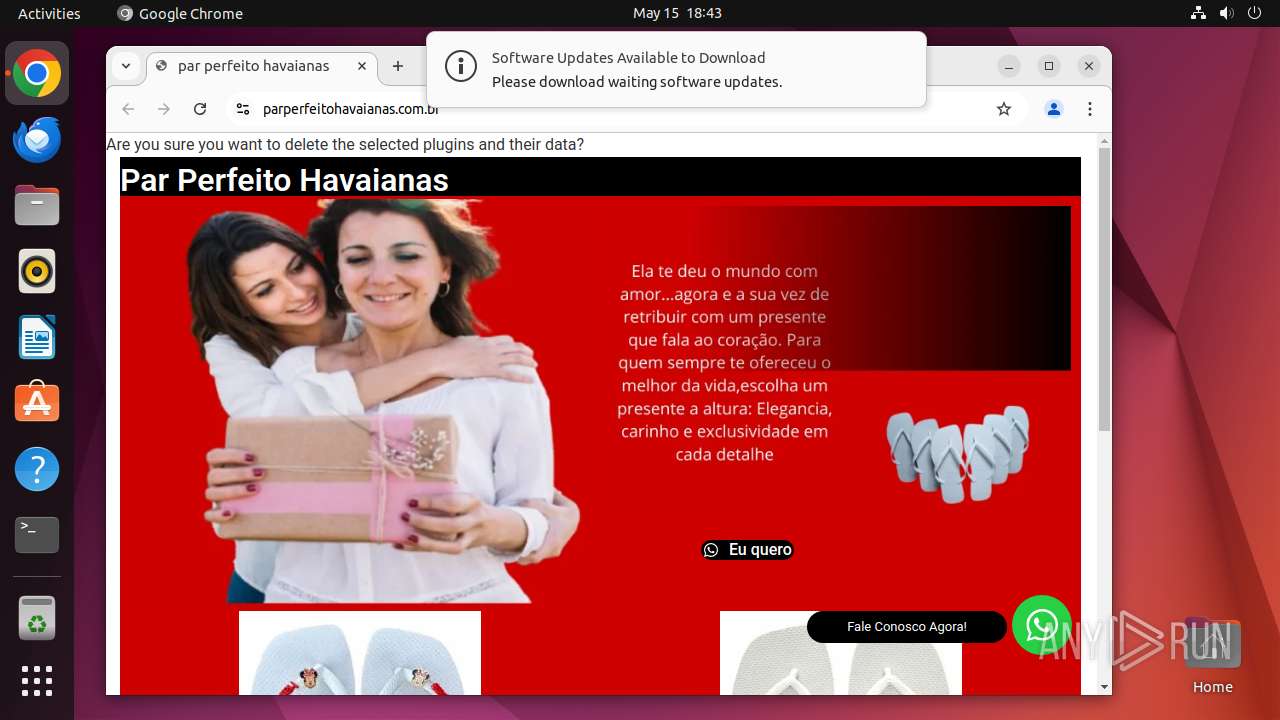
Task: Open network status icon in top bar
Action: coord(1199,13)
